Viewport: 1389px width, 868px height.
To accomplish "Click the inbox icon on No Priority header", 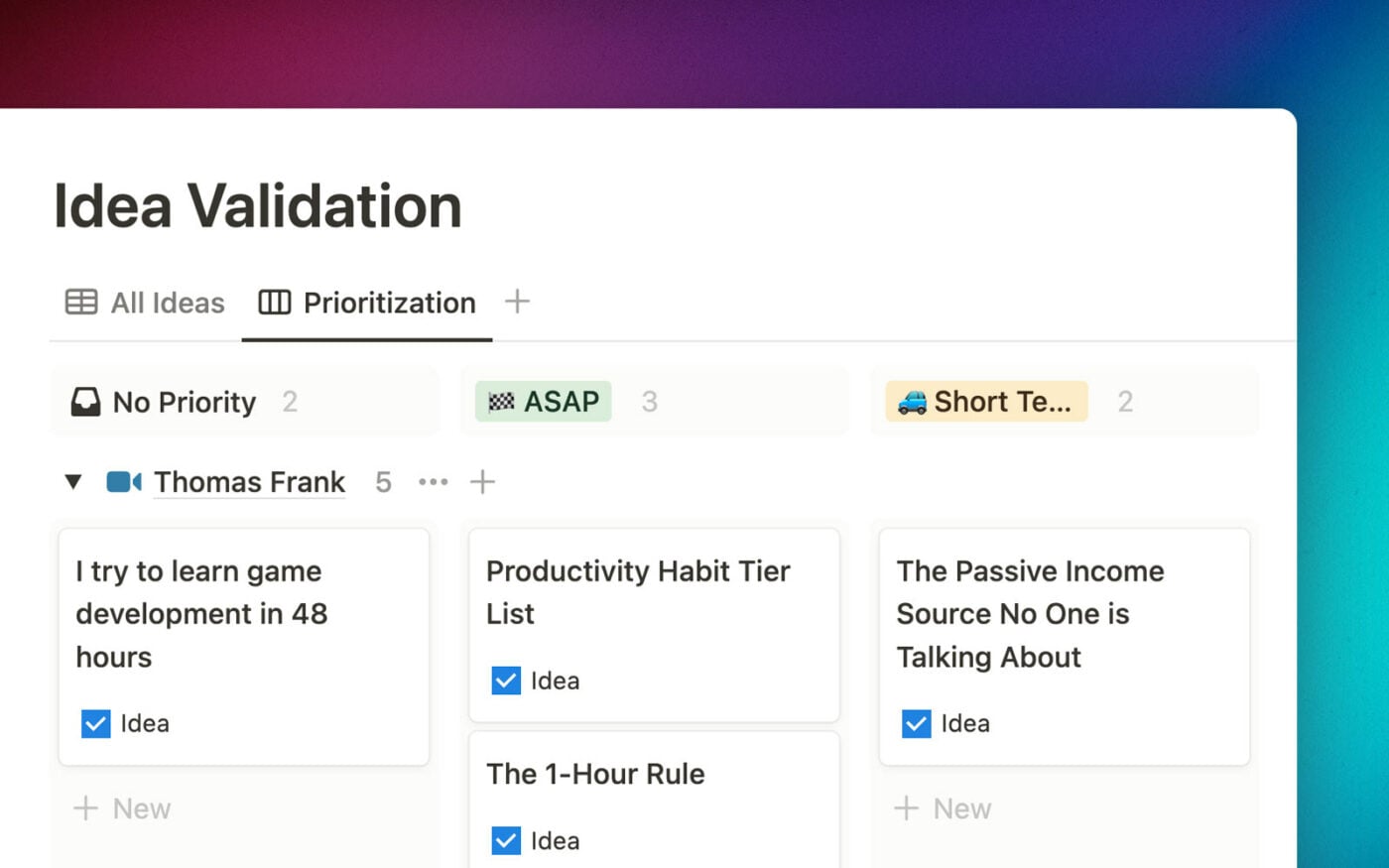I will (x=87, y=402).
